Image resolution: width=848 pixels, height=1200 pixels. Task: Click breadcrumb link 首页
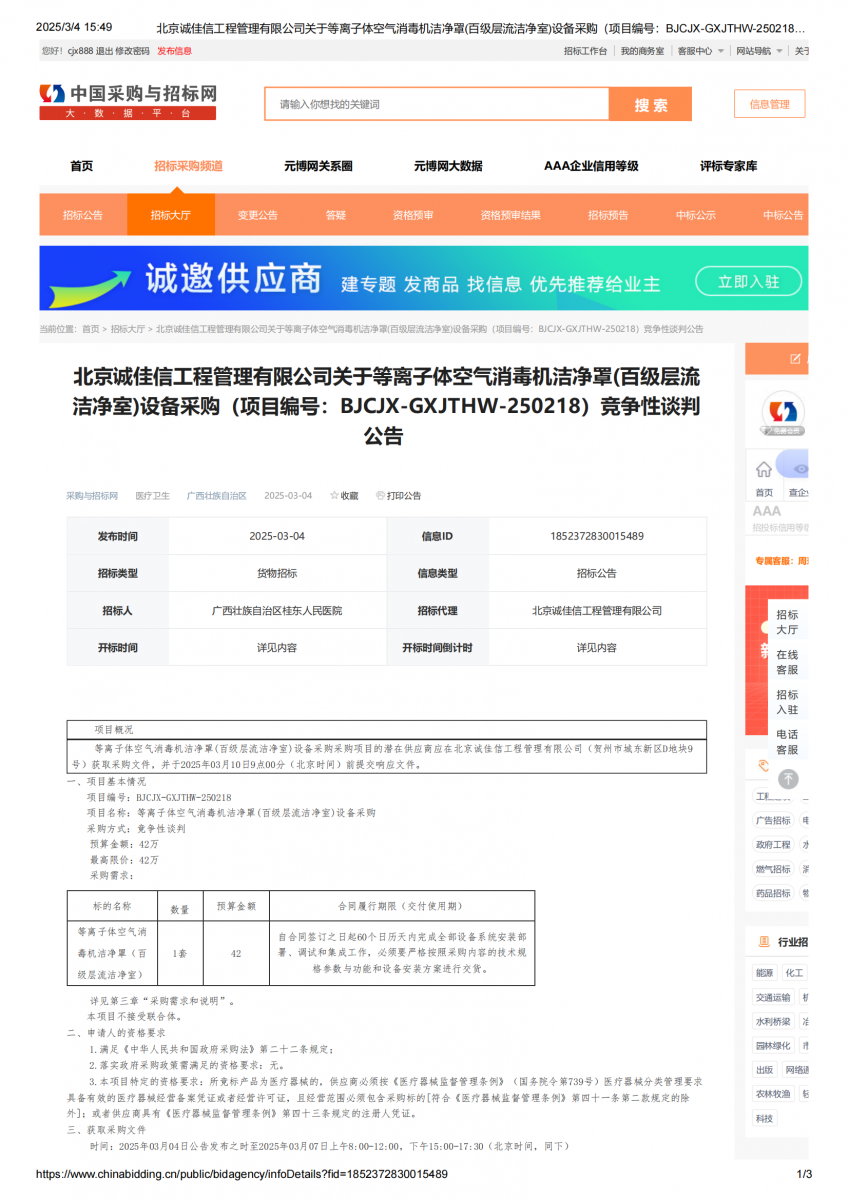(91, 329)
